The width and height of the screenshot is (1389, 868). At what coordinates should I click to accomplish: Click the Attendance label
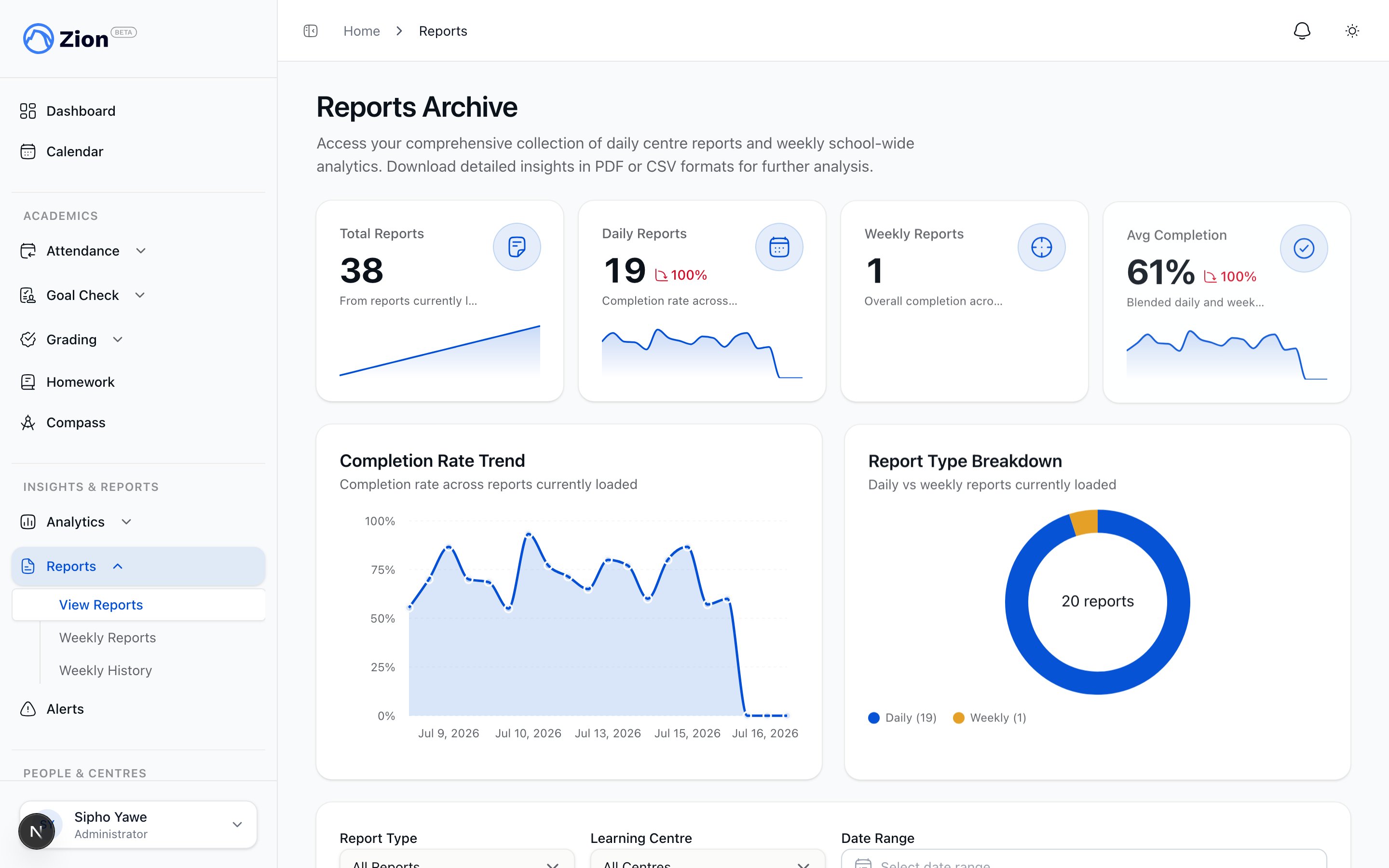coord(82,251)
